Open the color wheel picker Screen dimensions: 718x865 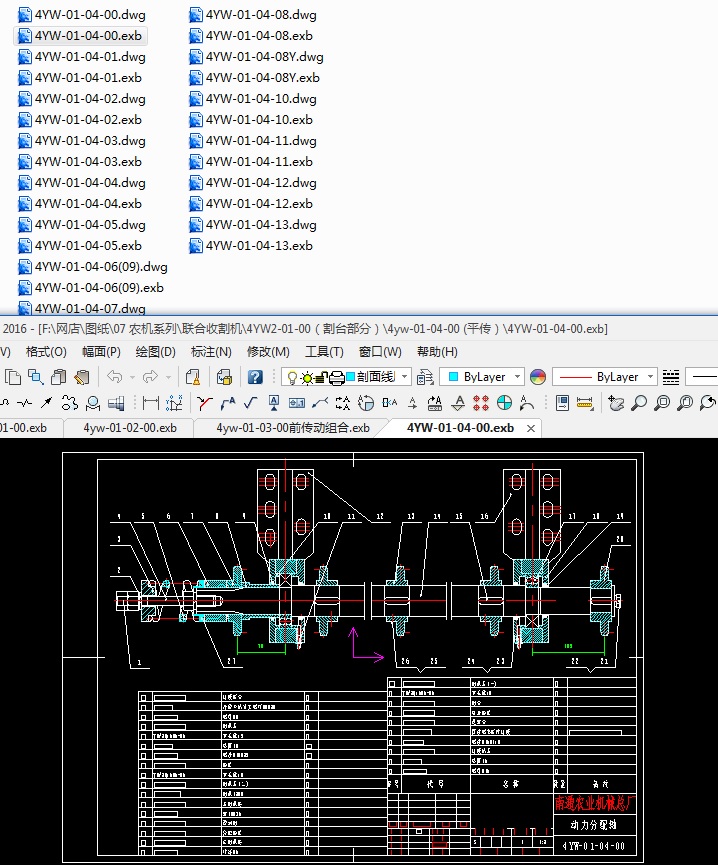click(x=538, y=377)
